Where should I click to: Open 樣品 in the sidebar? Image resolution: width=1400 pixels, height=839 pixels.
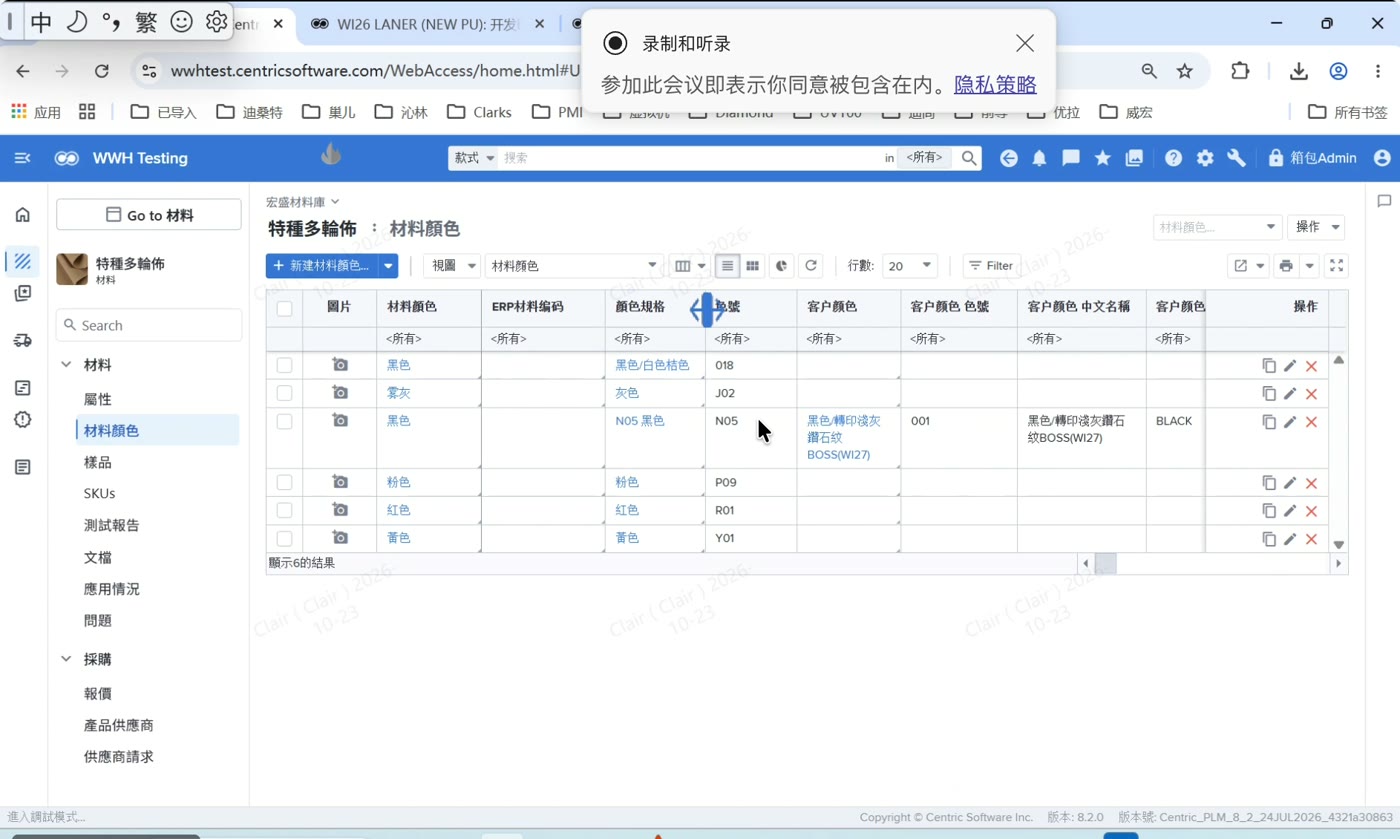tap(98, 462)
